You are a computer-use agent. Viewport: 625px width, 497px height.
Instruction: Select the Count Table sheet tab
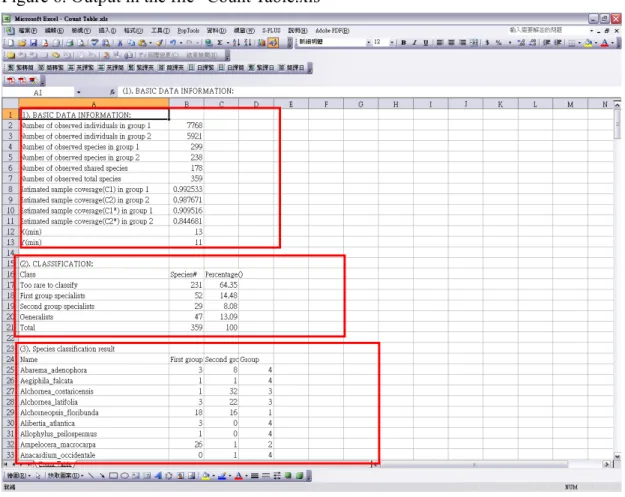(x=55, y=464)
